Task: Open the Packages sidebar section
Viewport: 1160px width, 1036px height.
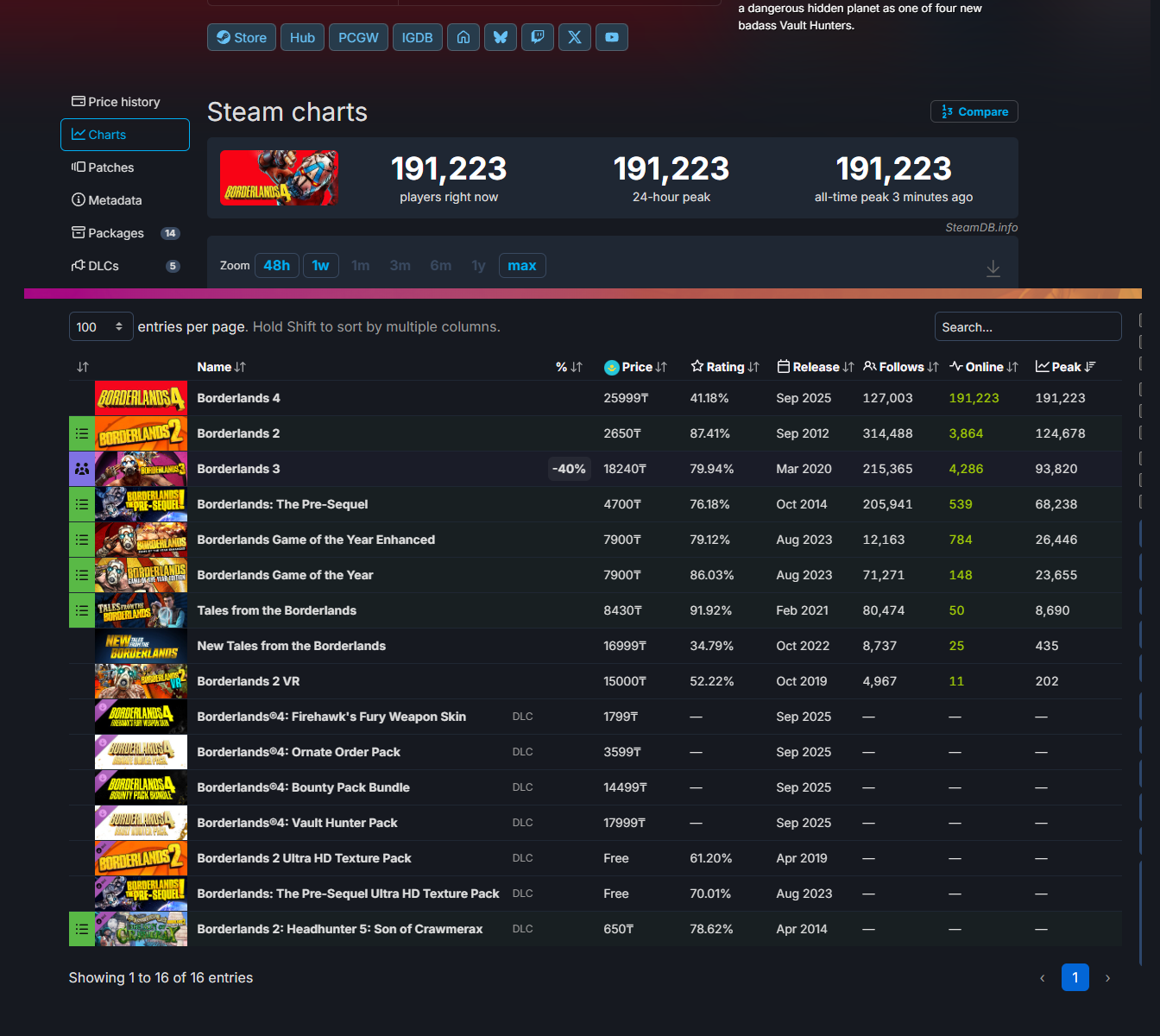Action: pyautogui.click(x=116, y=233)
